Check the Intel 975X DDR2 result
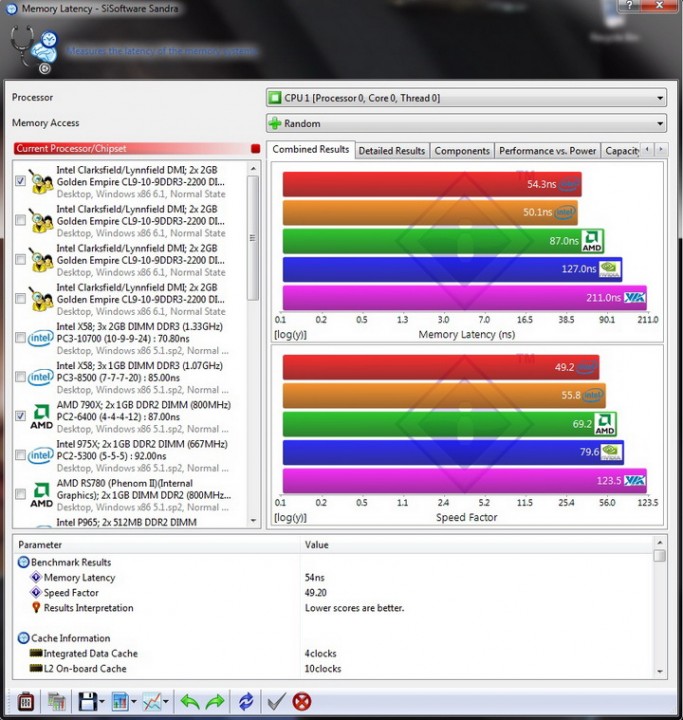The height and width of the screenshot is (720, 683). pos(20,455)
